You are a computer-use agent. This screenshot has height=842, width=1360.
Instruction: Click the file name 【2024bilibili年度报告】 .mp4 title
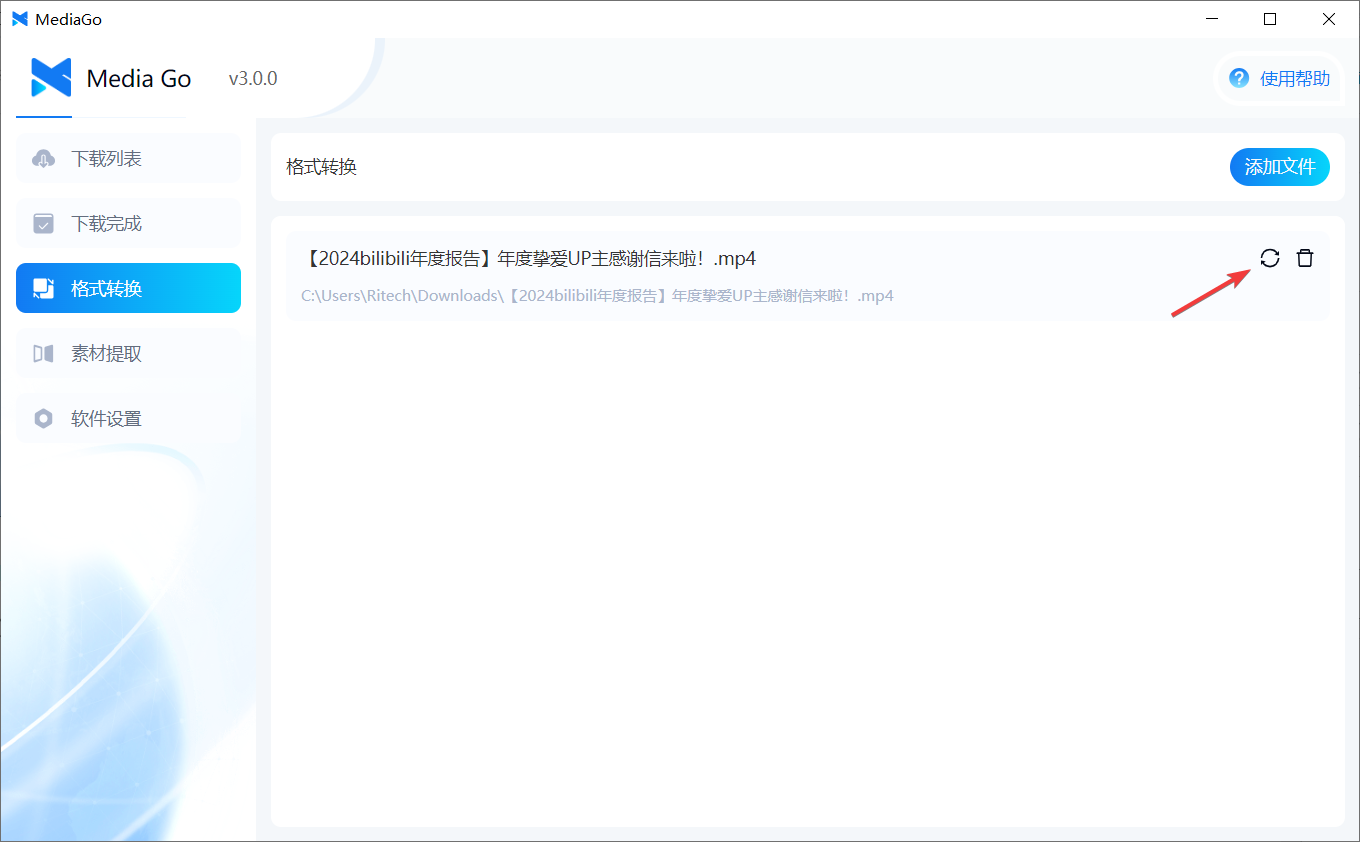point(528,259)
